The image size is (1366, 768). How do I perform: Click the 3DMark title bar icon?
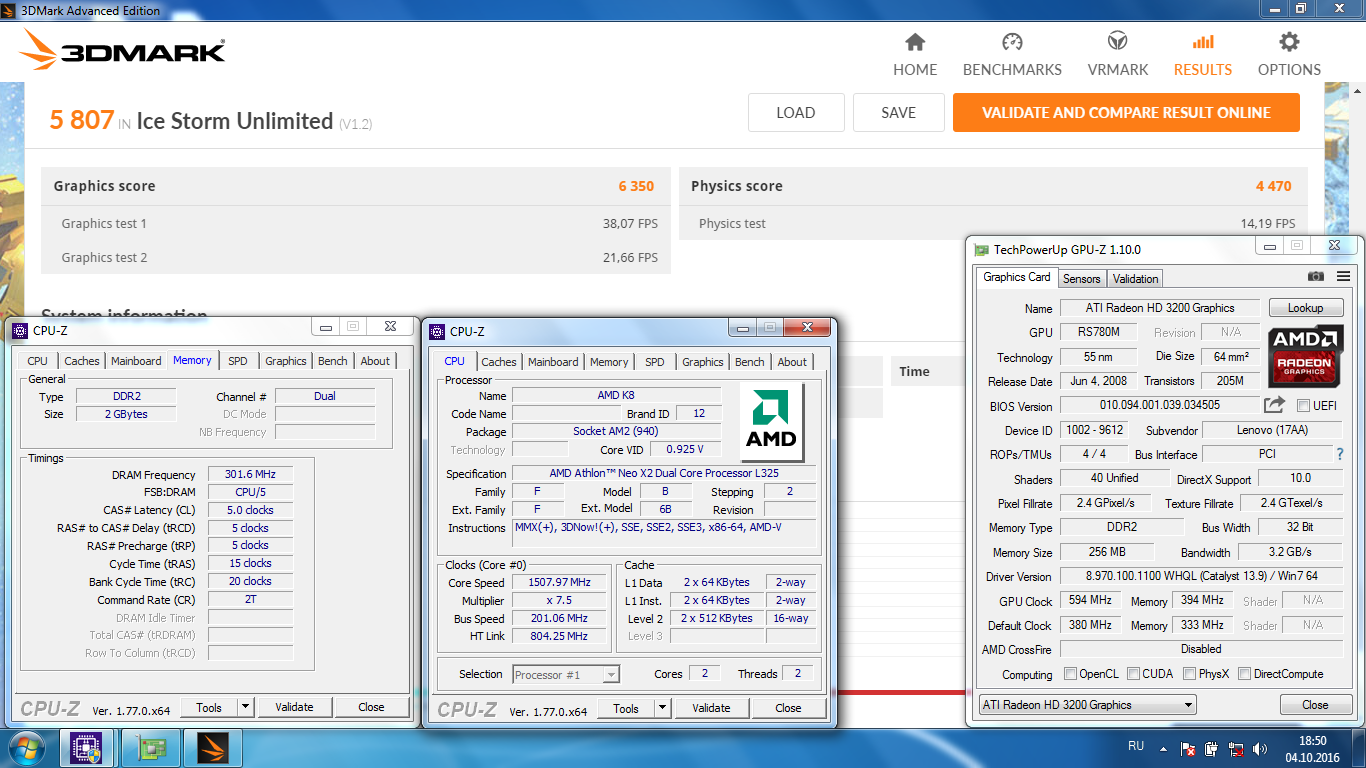pos(10,10)
